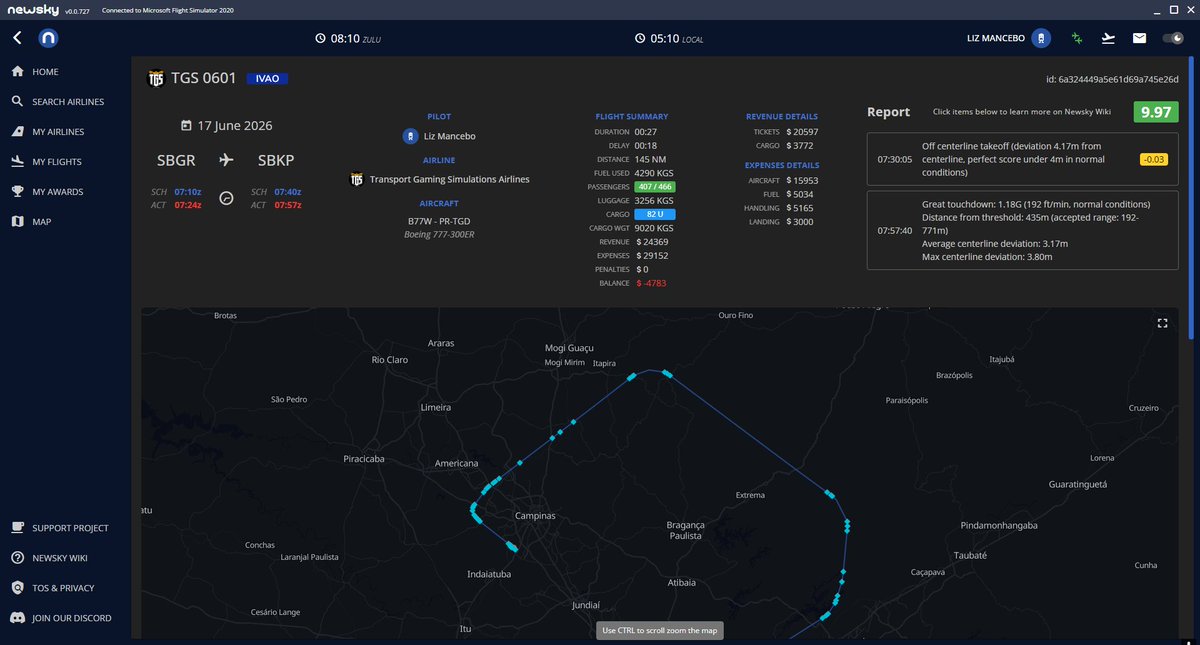Screen dimensions: 1200x645
Task: Click the TGS airline logo beside flight number
Action: (155, 78)
